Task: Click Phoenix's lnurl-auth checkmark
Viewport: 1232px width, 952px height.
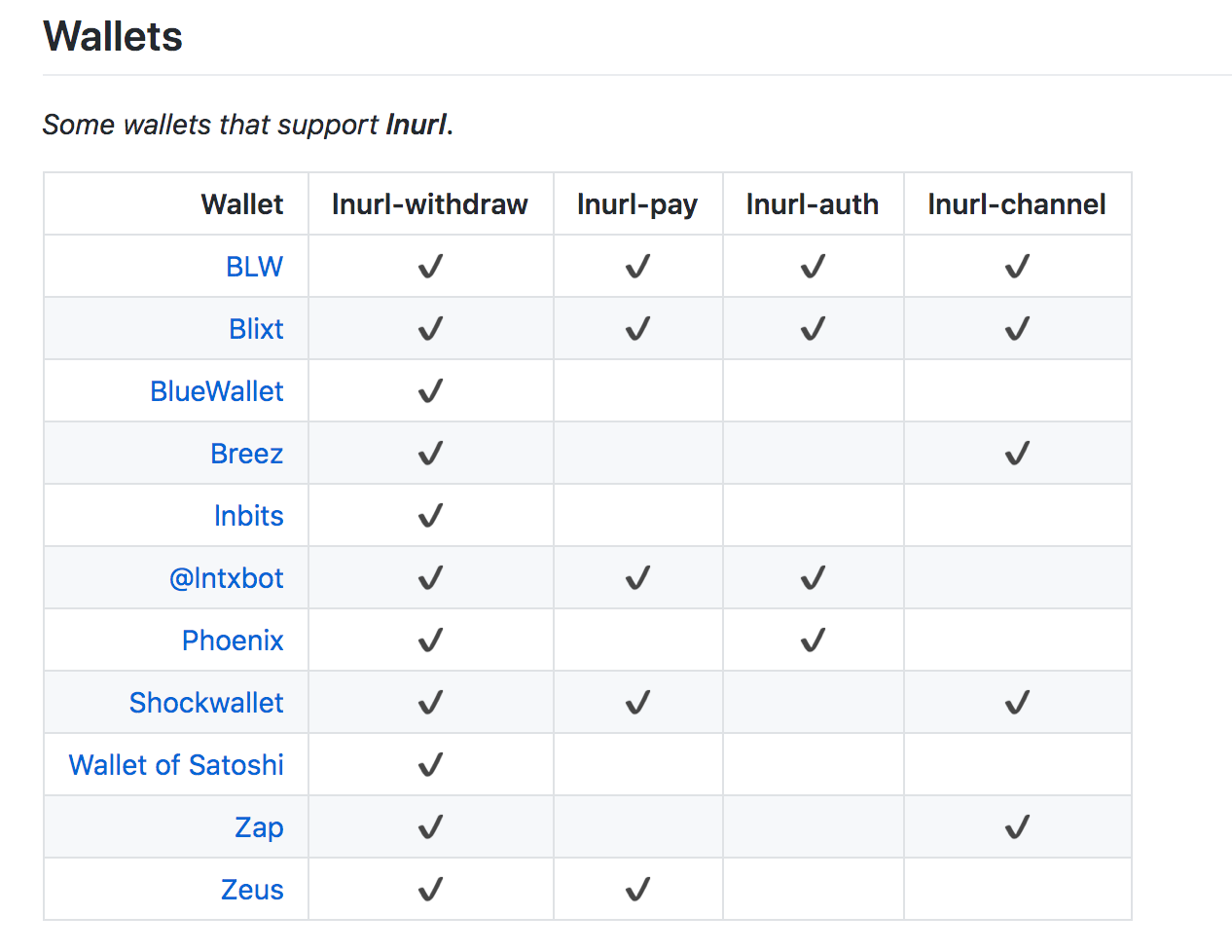Action: click(813, 641)
